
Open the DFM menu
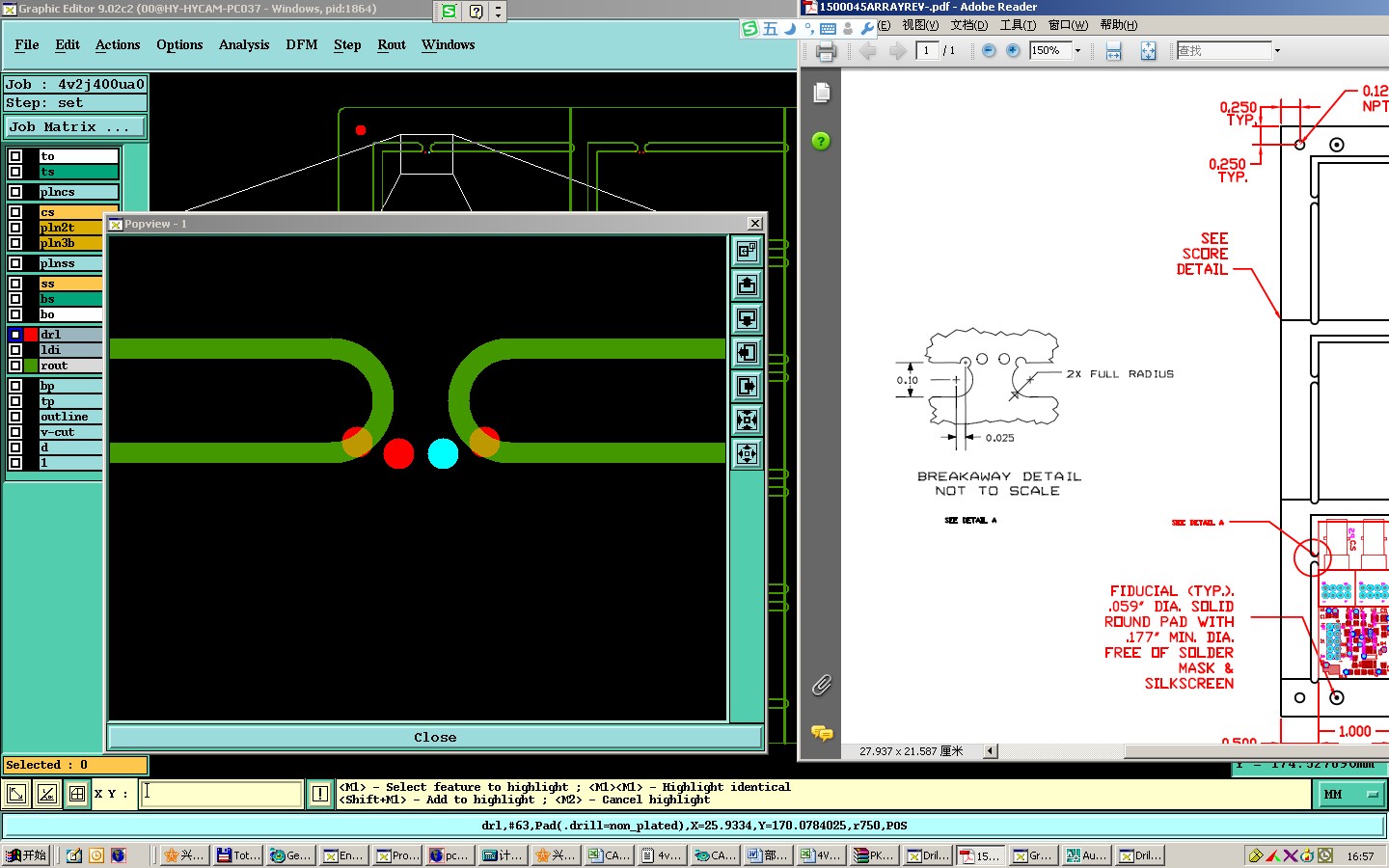point(302,45)
